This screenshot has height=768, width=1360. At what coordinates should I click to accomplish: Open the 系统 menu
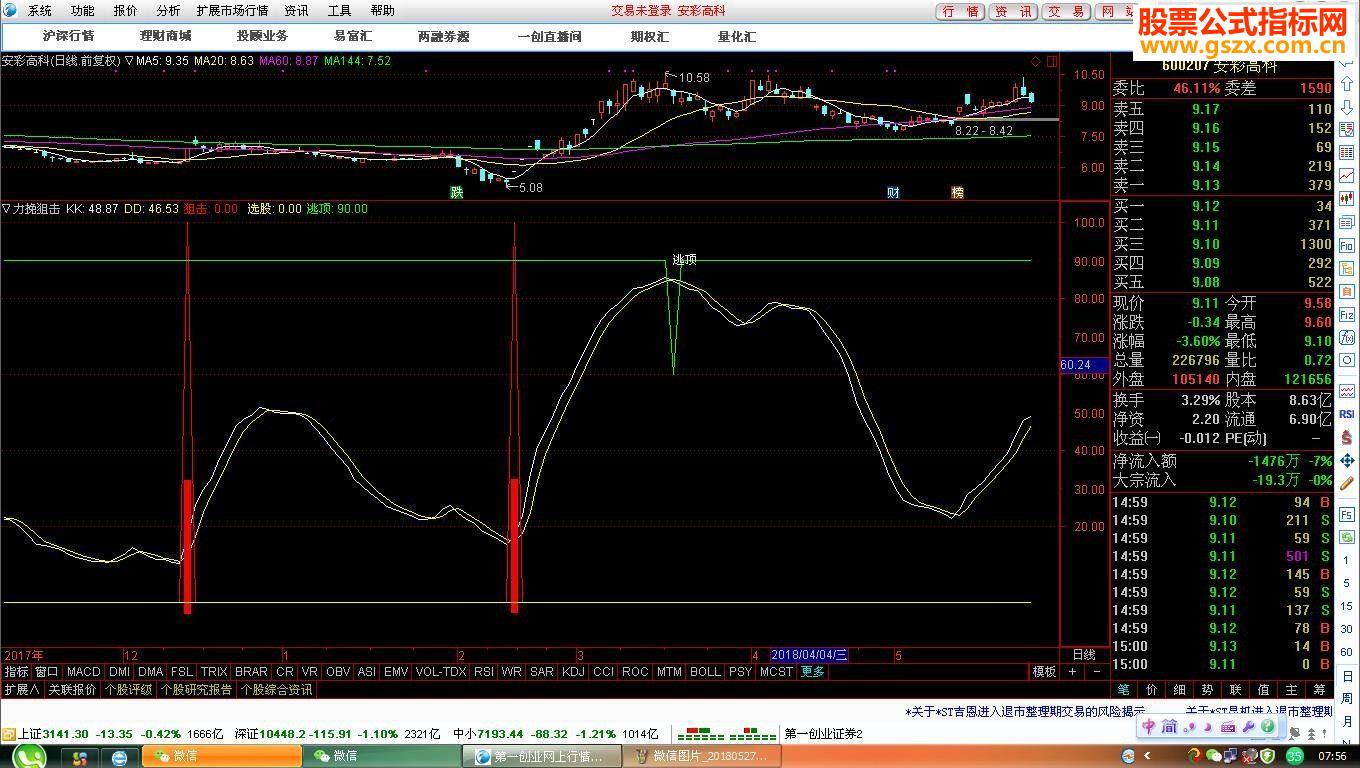click(40, 11)
